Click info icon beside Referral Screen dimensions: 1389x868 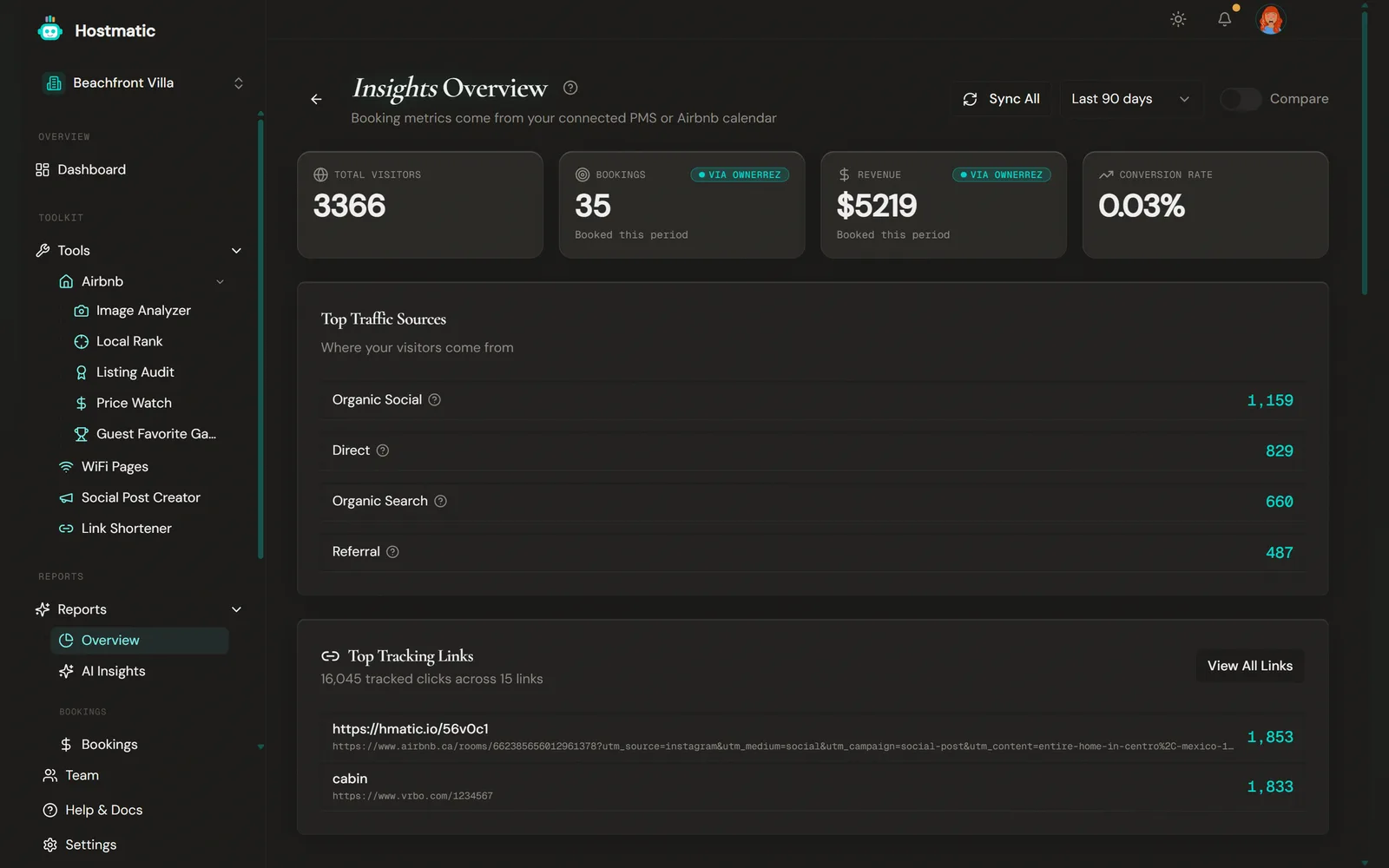point(392,552)
